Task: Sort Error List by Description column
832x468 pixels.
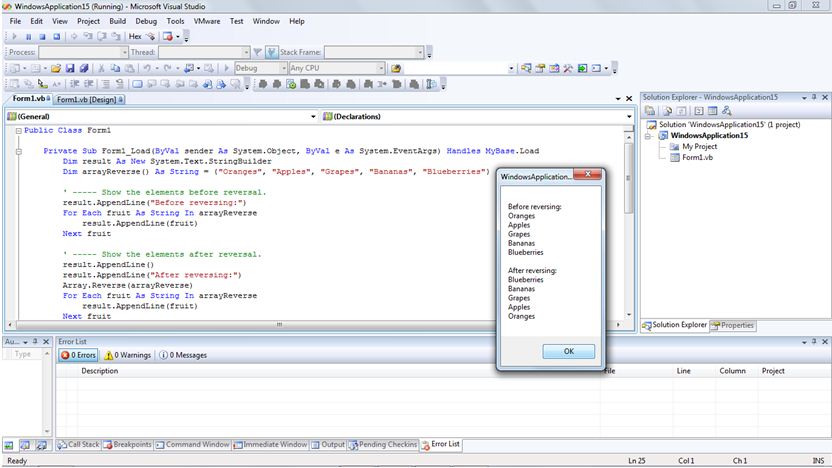Action: pyautogui.click(x=100, y=371)
